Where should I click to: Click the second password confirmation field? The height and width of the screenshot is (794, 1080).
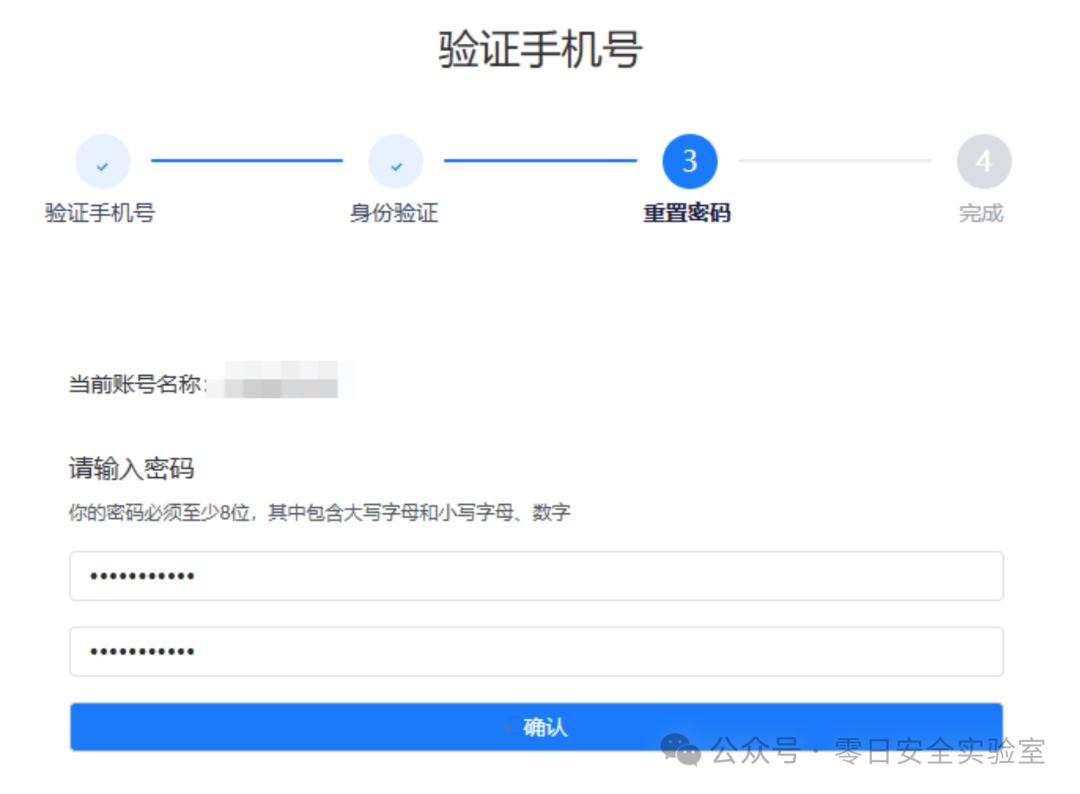pos(536,651)
